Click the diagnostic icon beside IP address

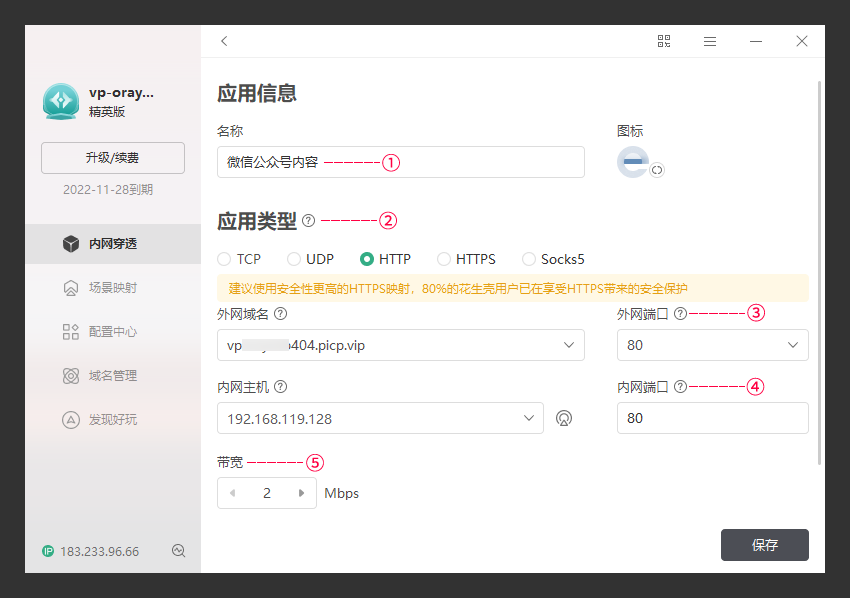click(179, 551)
